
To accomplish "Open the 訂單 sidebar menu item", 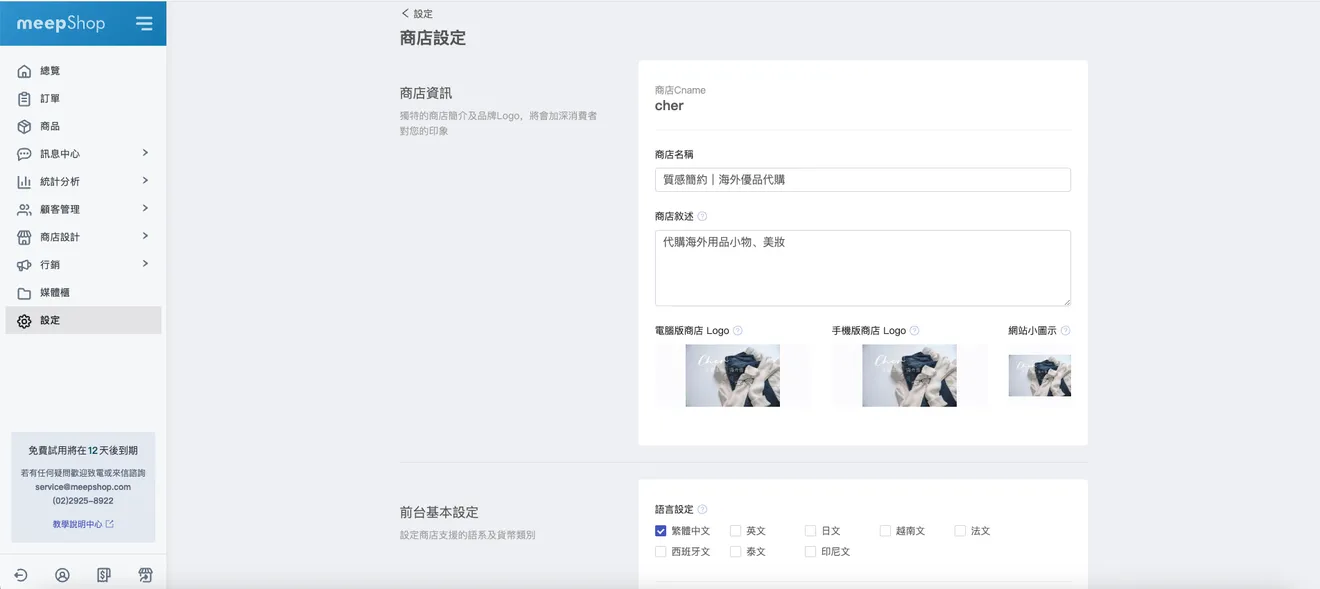I will tap(83, 99).
